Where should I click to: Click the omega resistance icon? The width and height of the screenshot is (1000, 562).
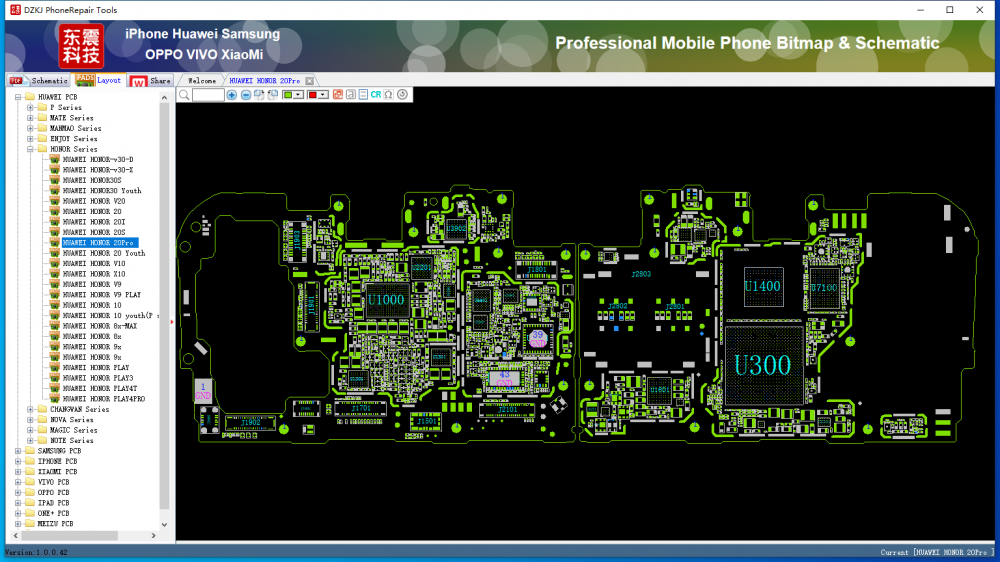tap(388, 95)
